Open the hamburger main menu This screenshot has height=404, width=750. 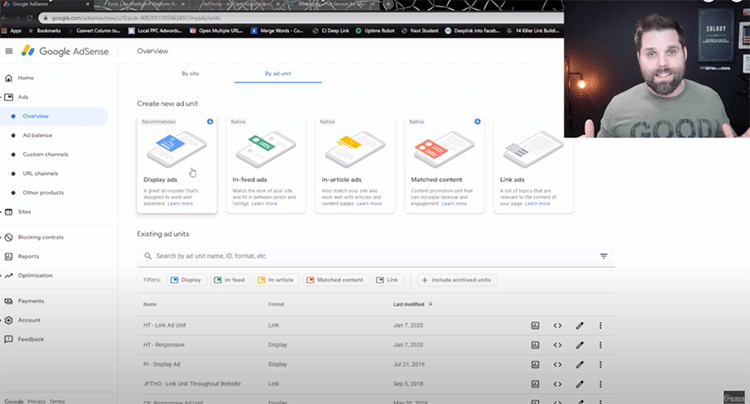(9, 50)
